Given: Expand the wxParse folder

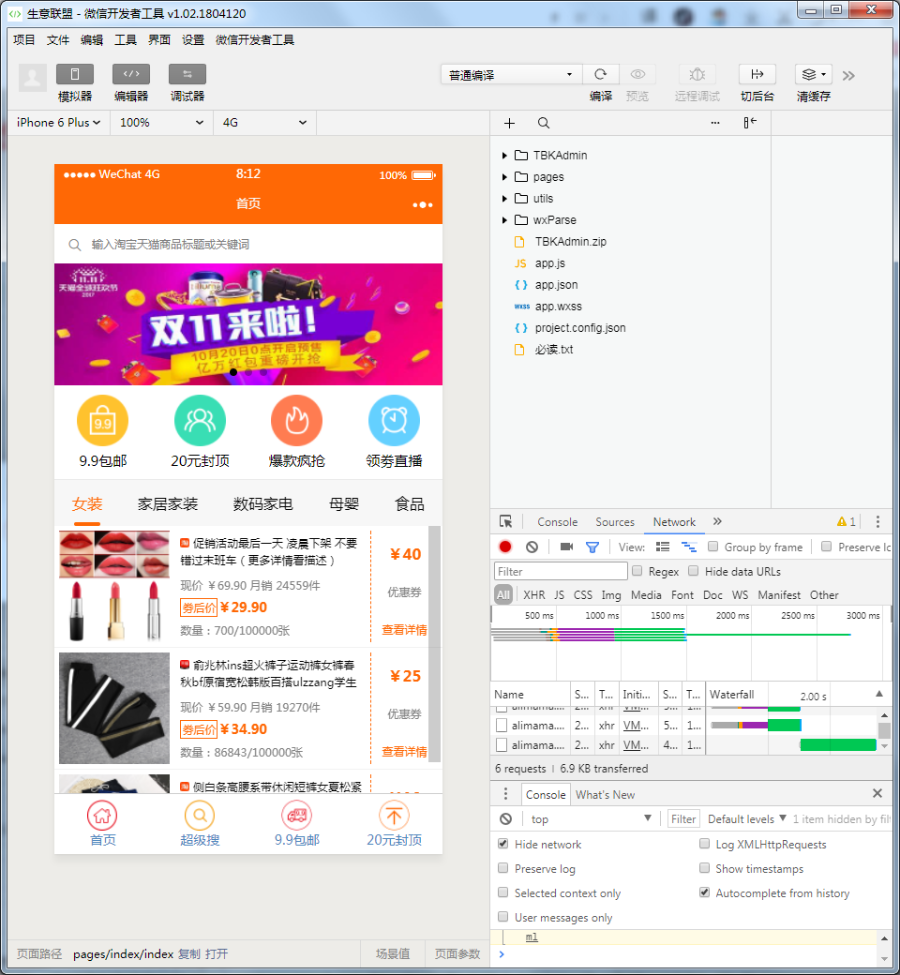Looking at the screenshot, I should pyautogui.click(x=504, y=220).
